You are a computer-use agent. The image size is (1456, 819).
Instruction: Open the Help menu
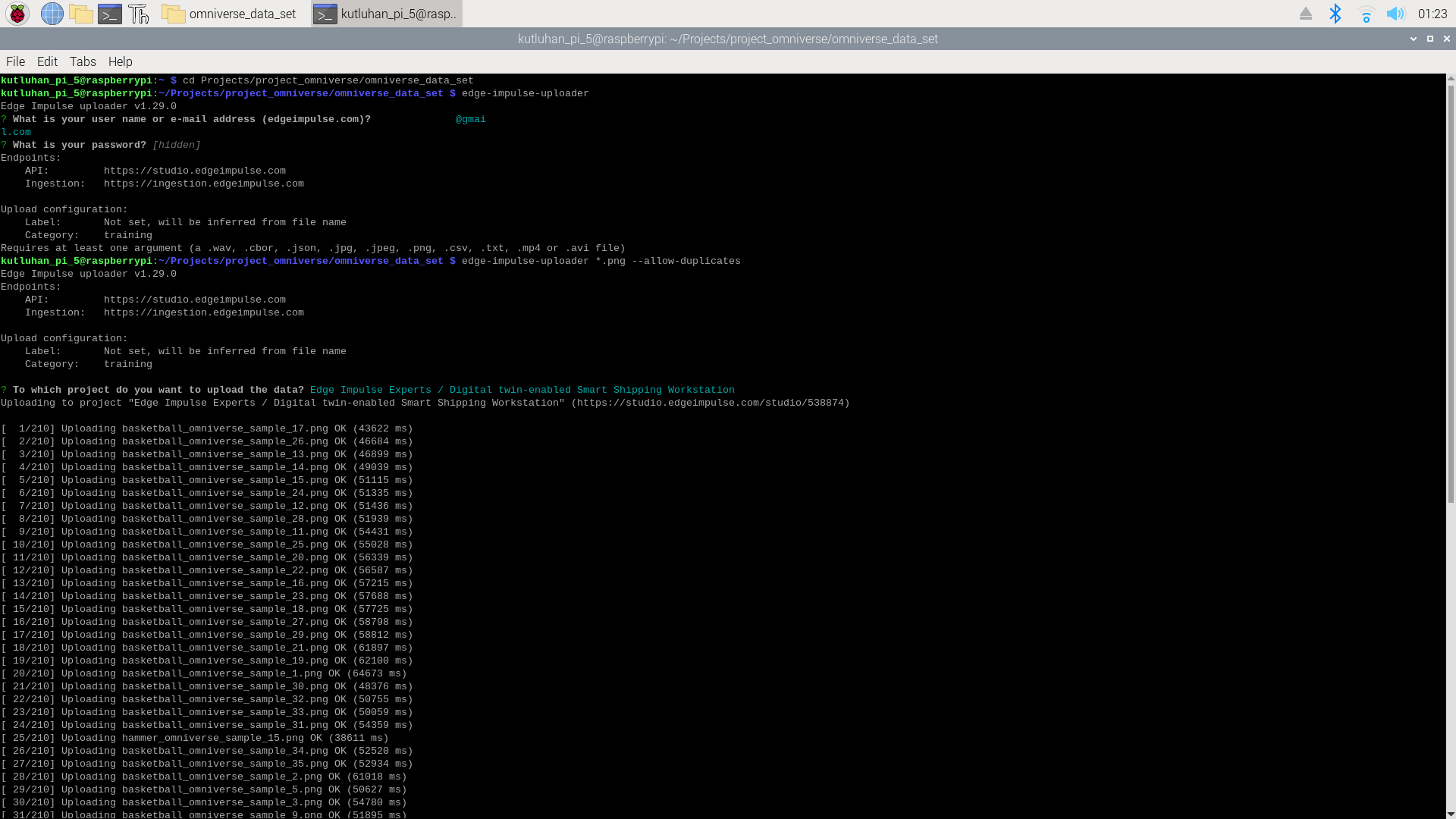120,61
